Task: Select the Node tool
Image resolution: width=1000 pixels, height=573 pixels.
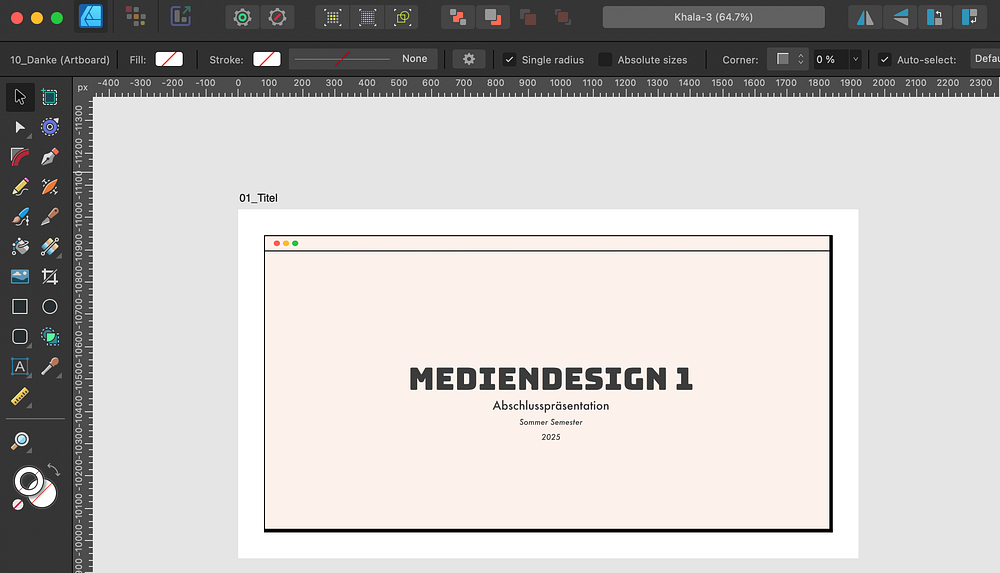Action: [20, 127]
